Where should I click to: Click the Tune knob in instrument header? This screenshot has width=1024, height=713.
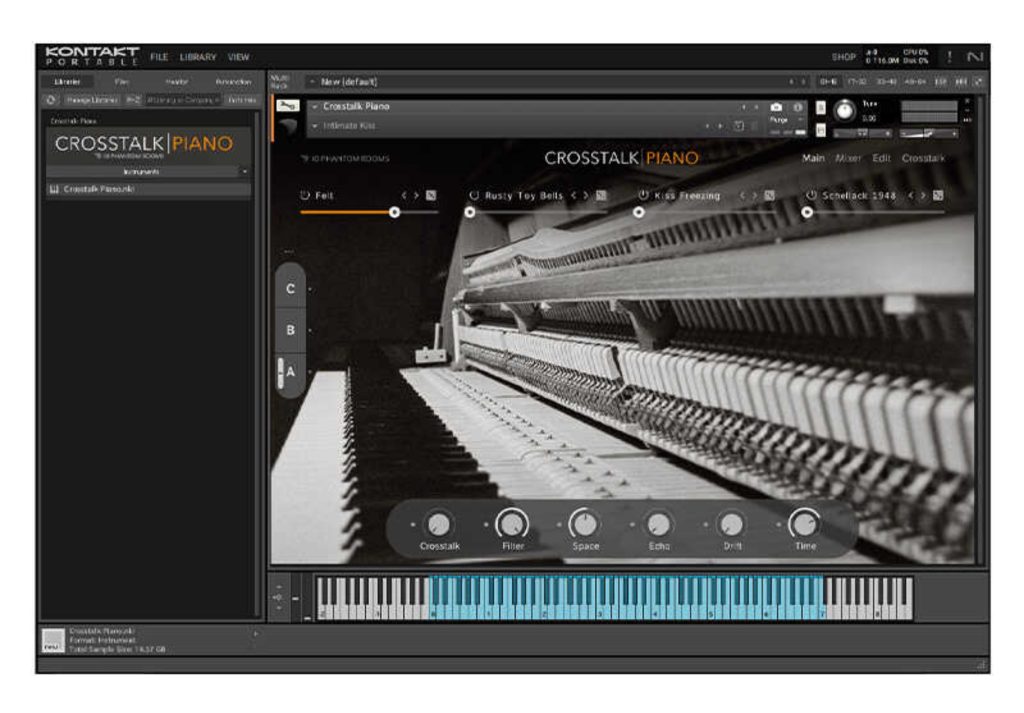point(844,110)
